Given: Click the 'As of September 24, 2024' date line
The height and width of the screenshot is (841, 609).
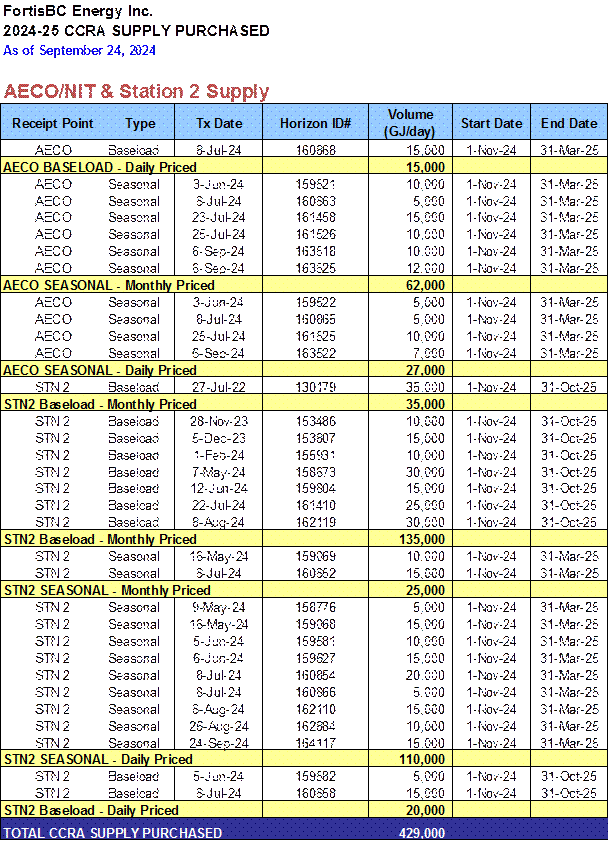Looking at the screenshot, I should pyautogui.click(x=79, y=50).
